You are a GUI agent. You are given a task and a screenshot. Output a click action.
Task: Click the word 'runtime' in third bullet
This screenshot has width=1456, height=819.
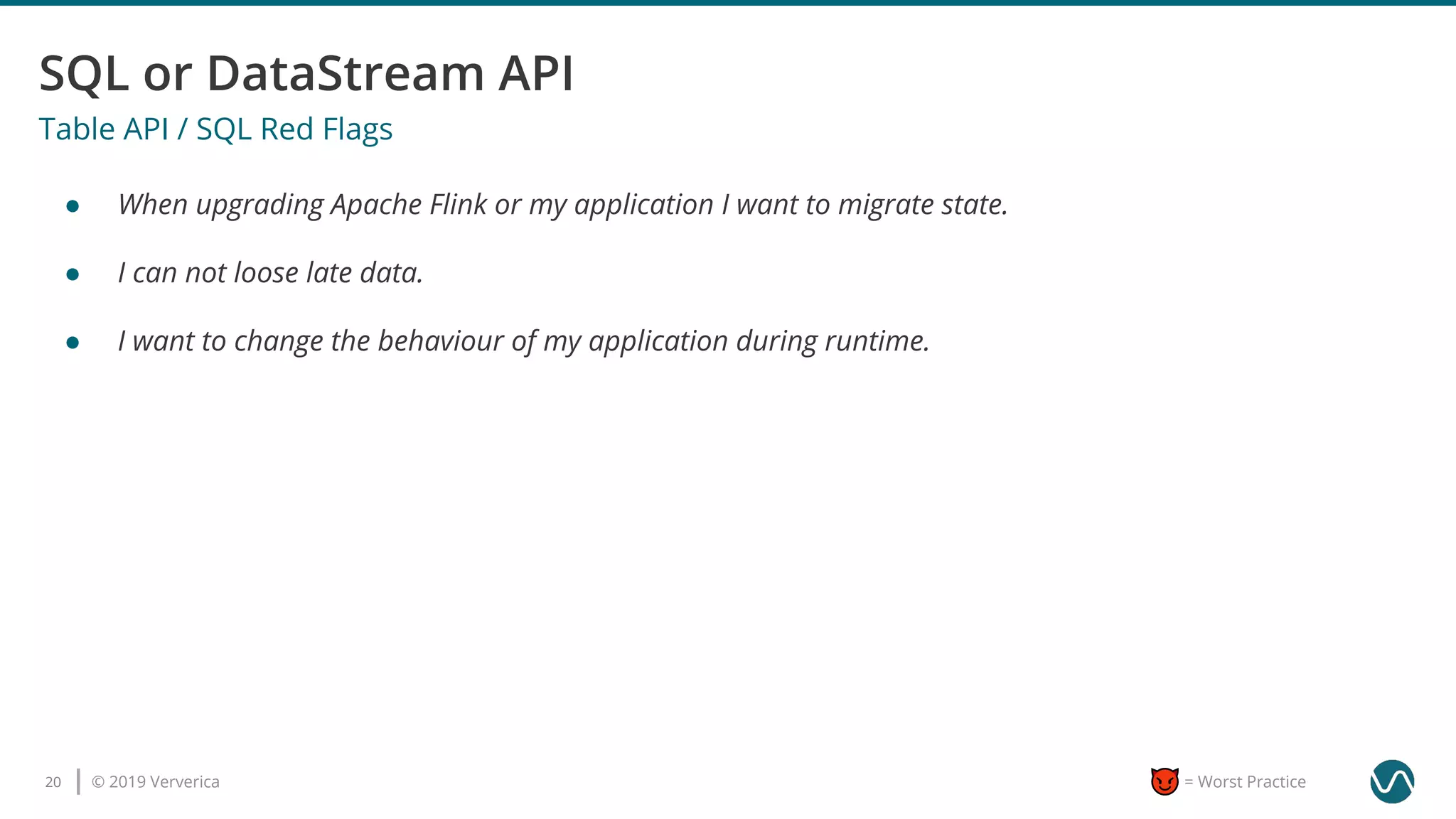875,341
